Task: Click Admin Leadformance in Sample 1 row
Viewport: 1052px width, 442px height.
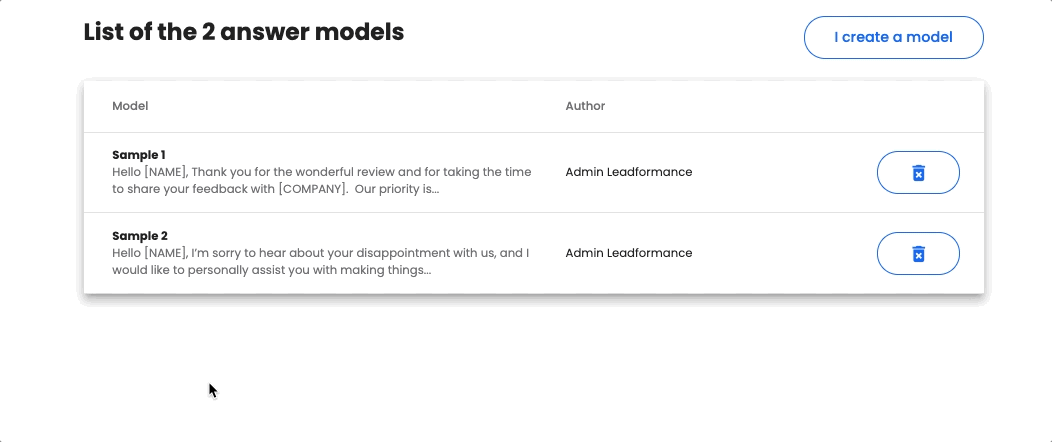Action: coord(629,172)
